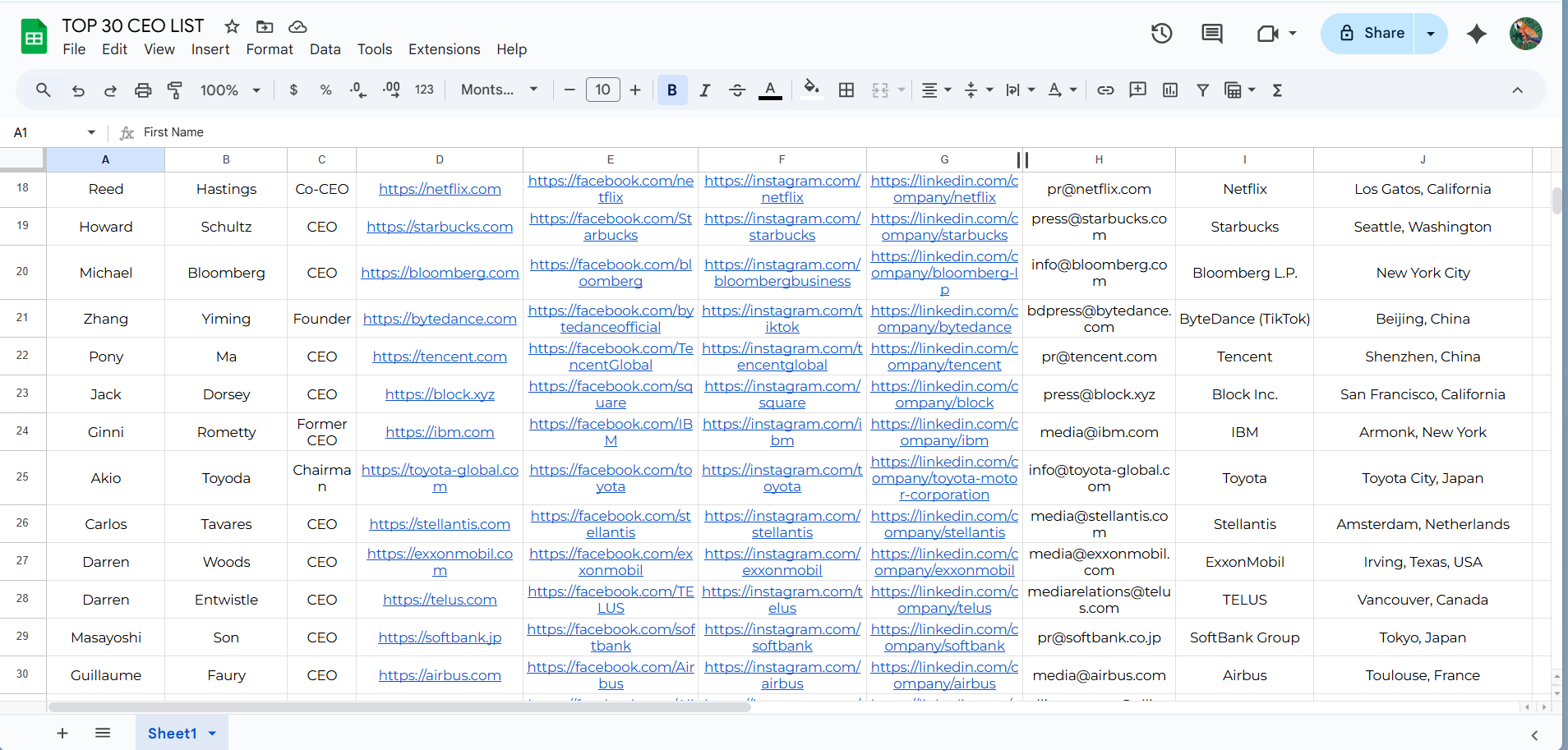Open the 123 number format menu
This screenshot has height=750, width=1568.
click(x=424, y=90)
